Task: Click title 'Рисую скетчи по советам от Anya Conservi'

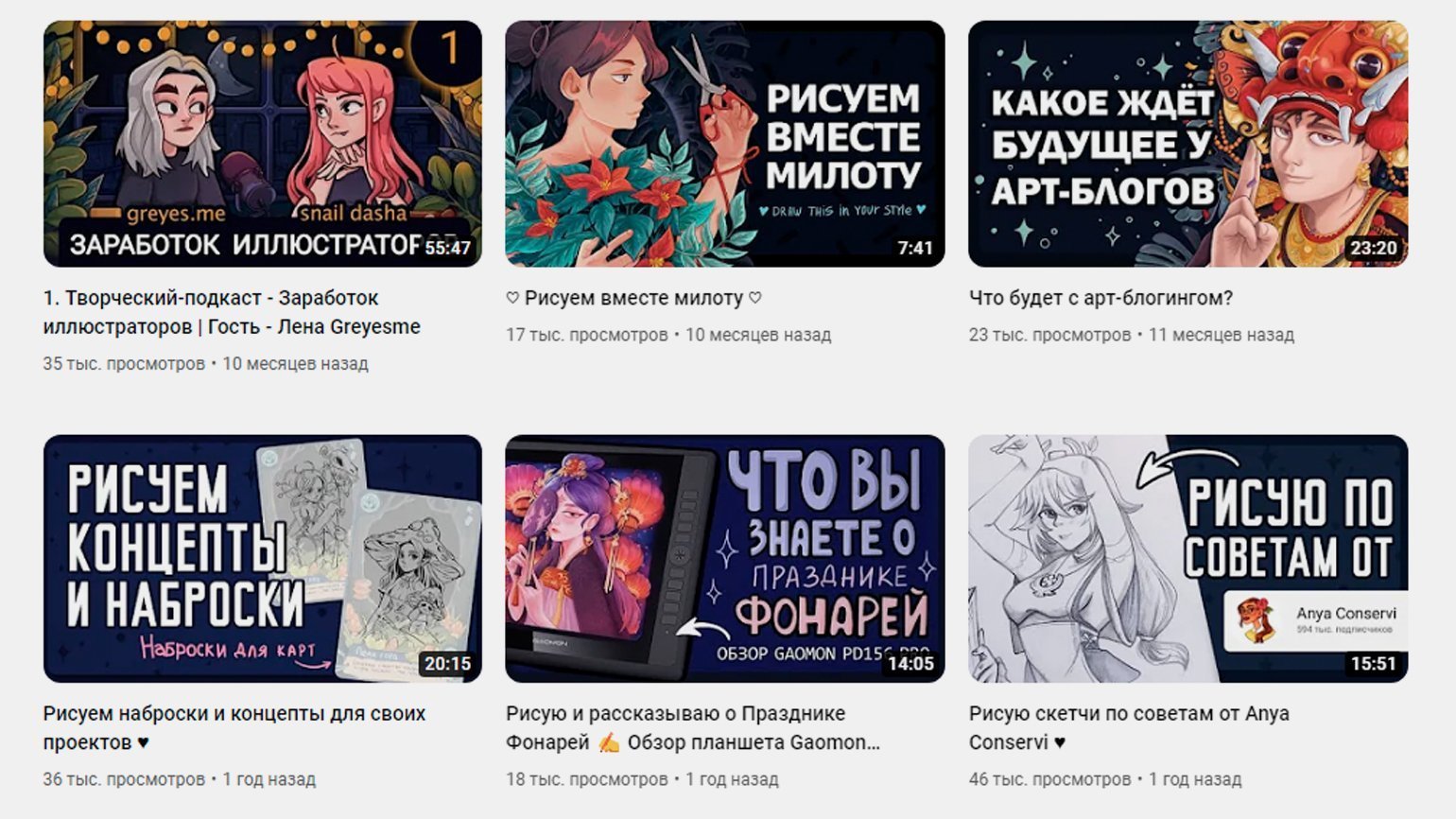Action: tap(1129, 727)
